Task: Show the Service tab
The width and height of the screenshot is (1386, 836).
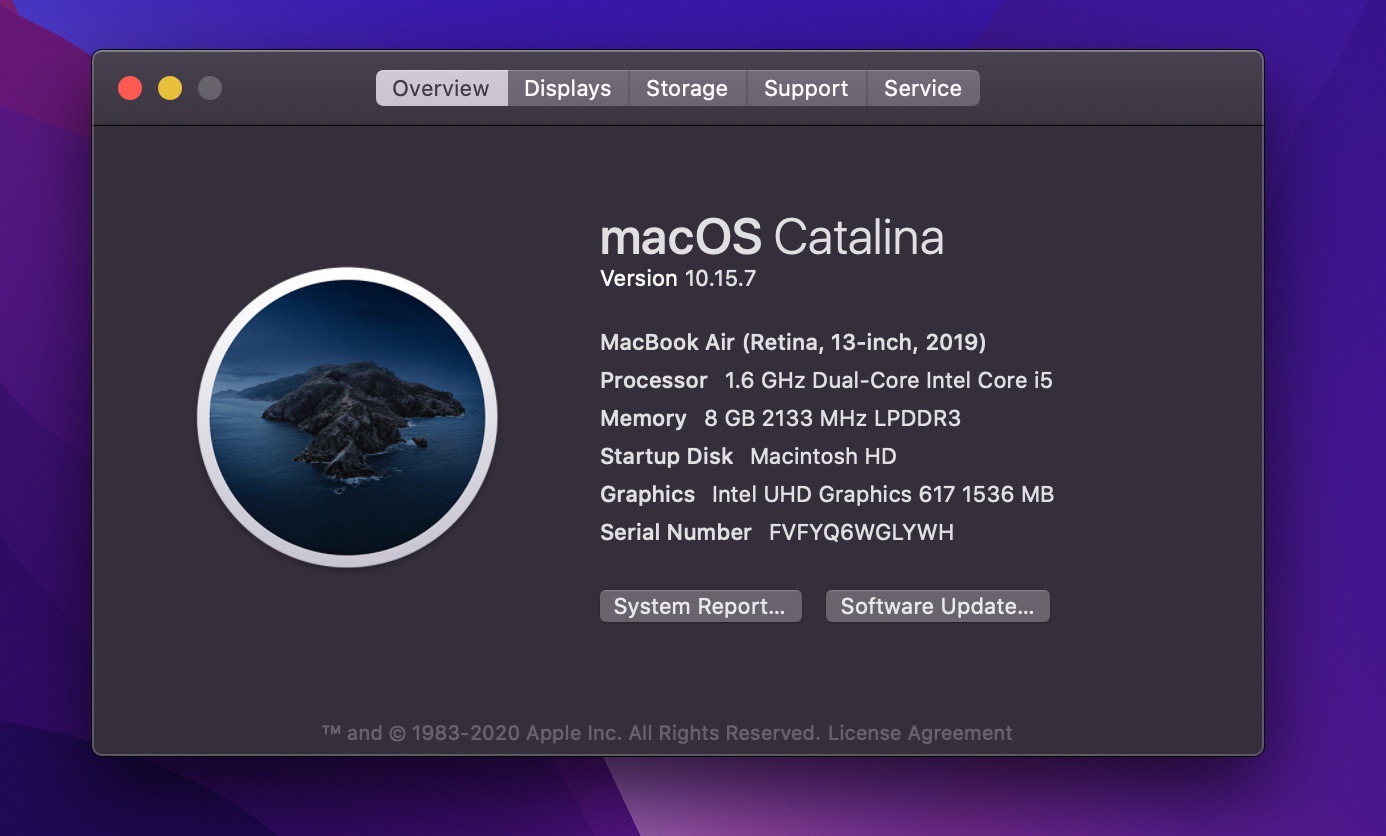Action: click(922, 88)
